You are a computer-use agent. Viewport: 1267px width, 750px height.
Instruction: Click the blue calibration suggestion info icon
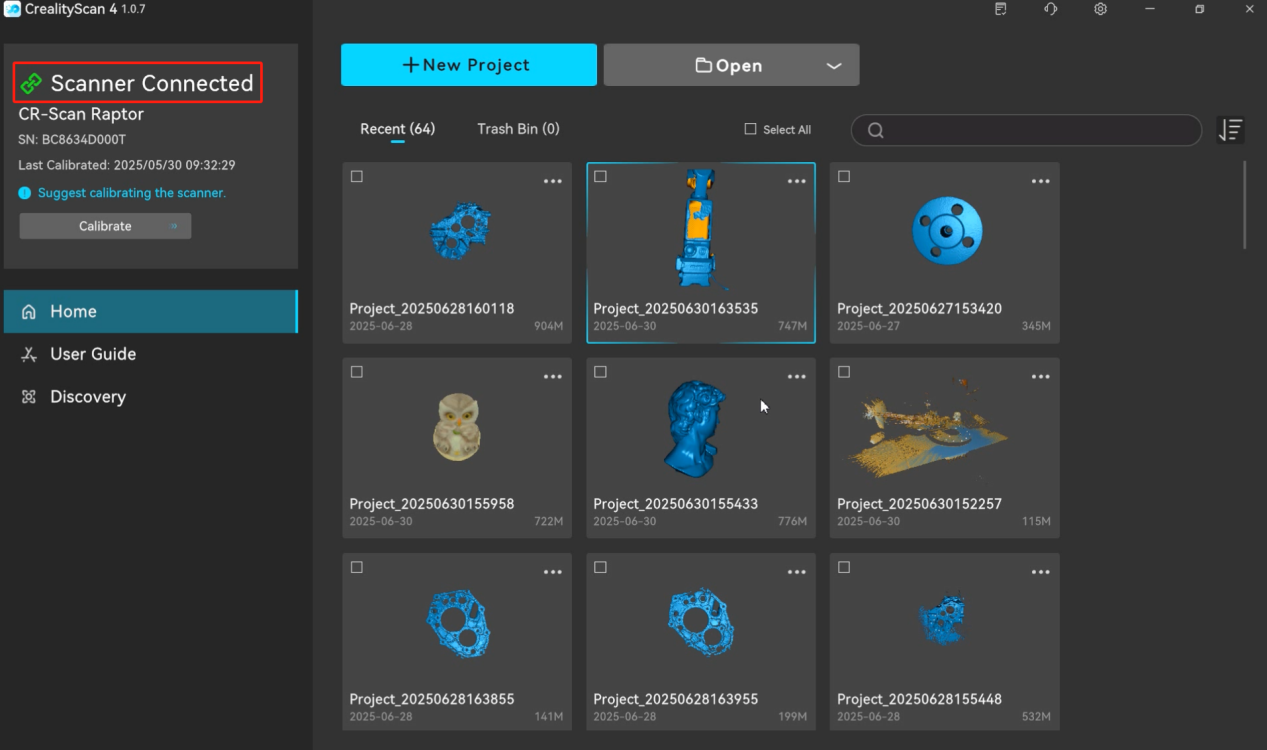coord(25,193)
